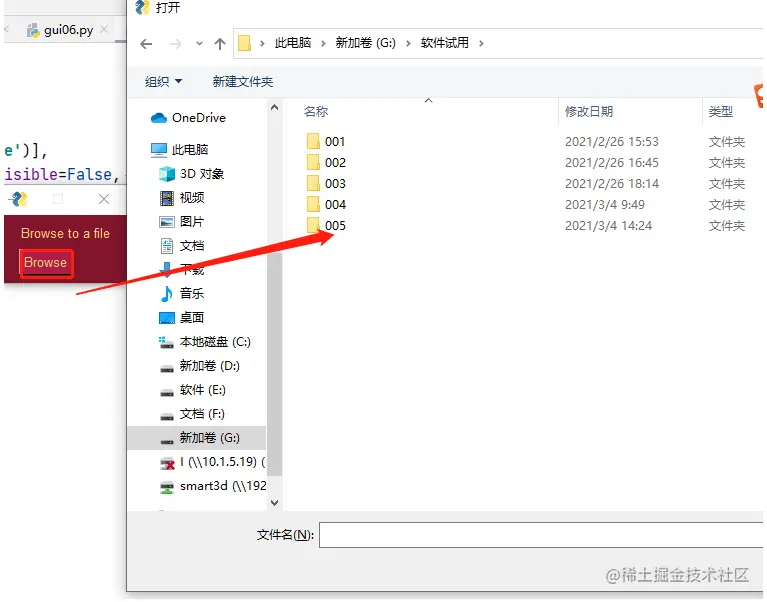Image resolution: width=767 pixels, height=602 pixels.
Task: Click the 视频 film icon
Action: pyautogui.click(x=167, y=198)
